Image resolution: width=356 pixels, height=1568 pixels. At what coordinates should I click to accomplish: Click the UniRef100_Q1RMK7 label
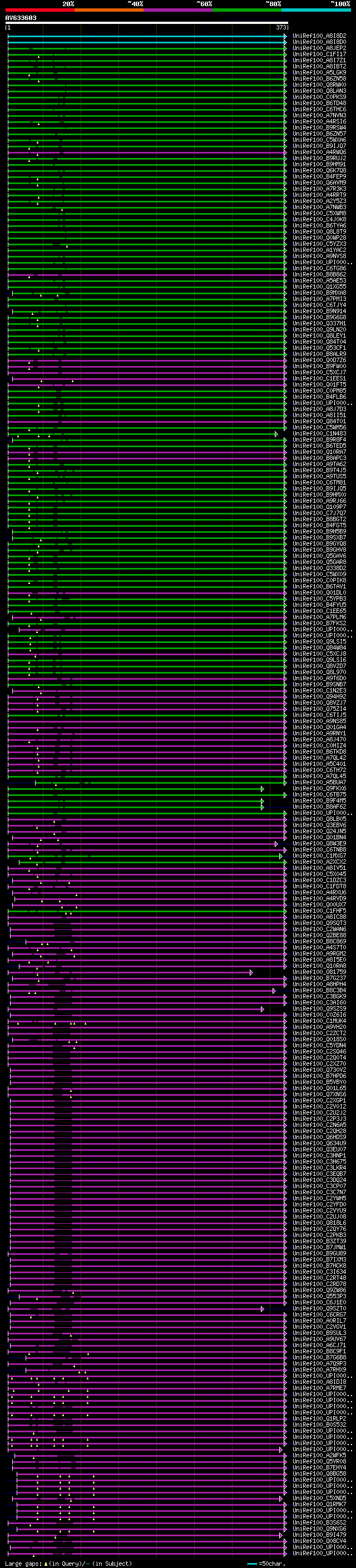point(319,1505)
